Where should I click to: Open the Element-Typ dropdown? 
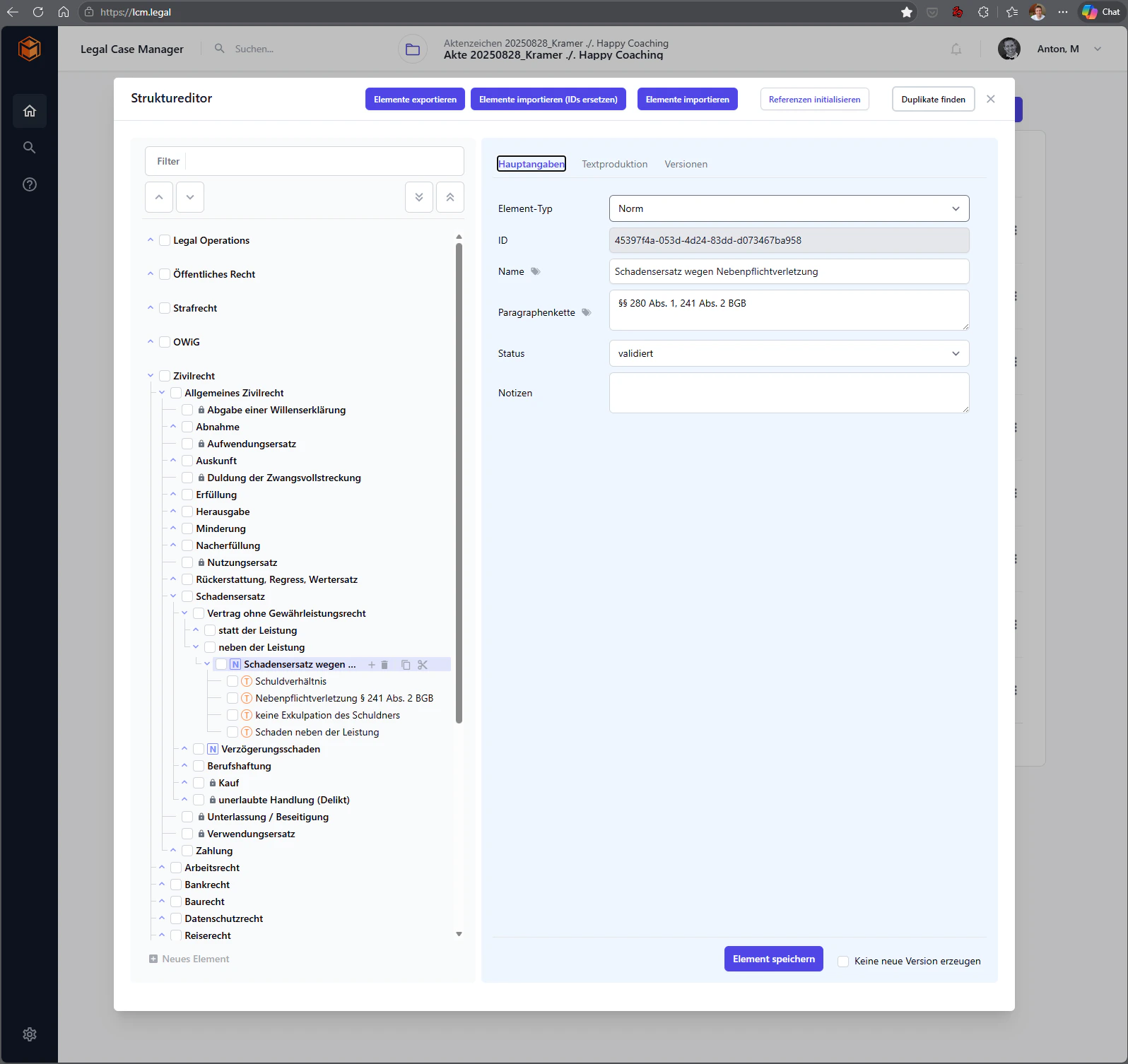pos(789,208)
